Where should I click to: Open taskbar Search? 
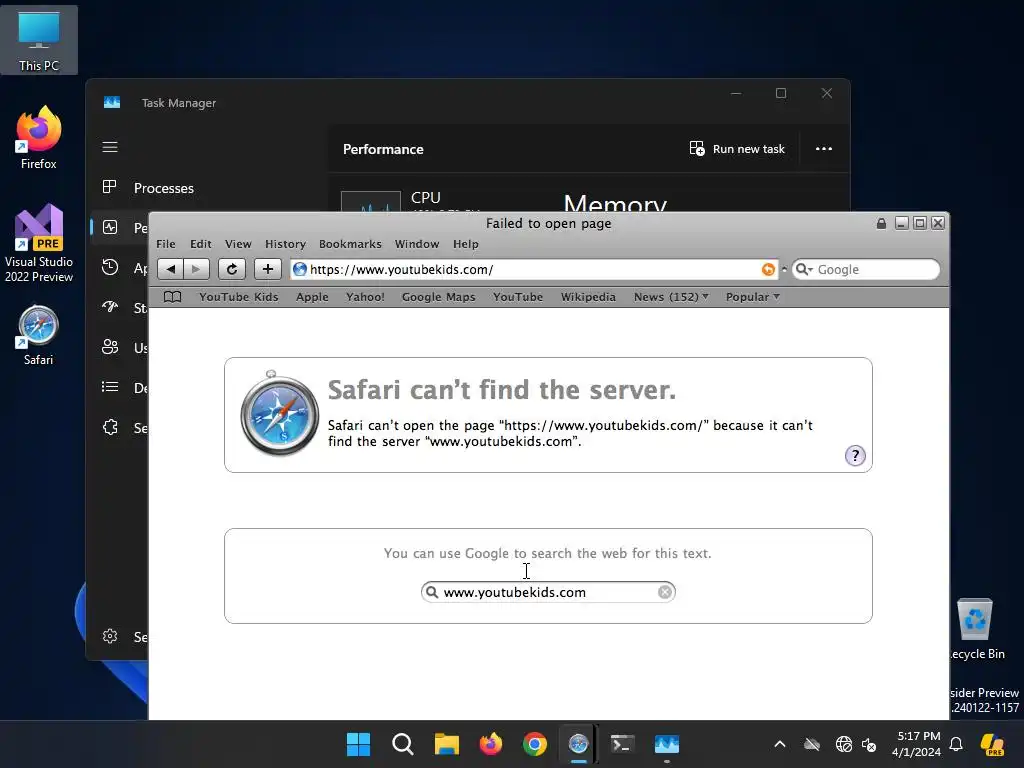pyautogui.click(x=402, y=744)
